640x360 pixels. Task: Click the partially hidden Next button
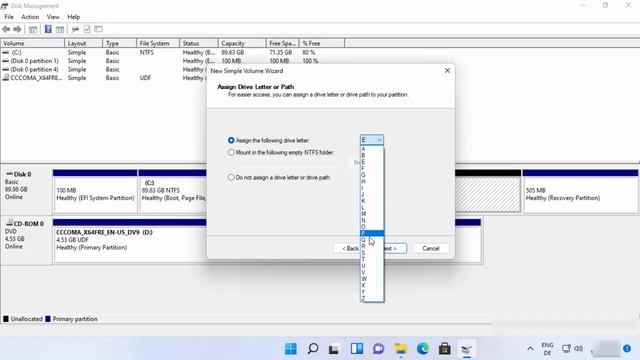(395, 249)
